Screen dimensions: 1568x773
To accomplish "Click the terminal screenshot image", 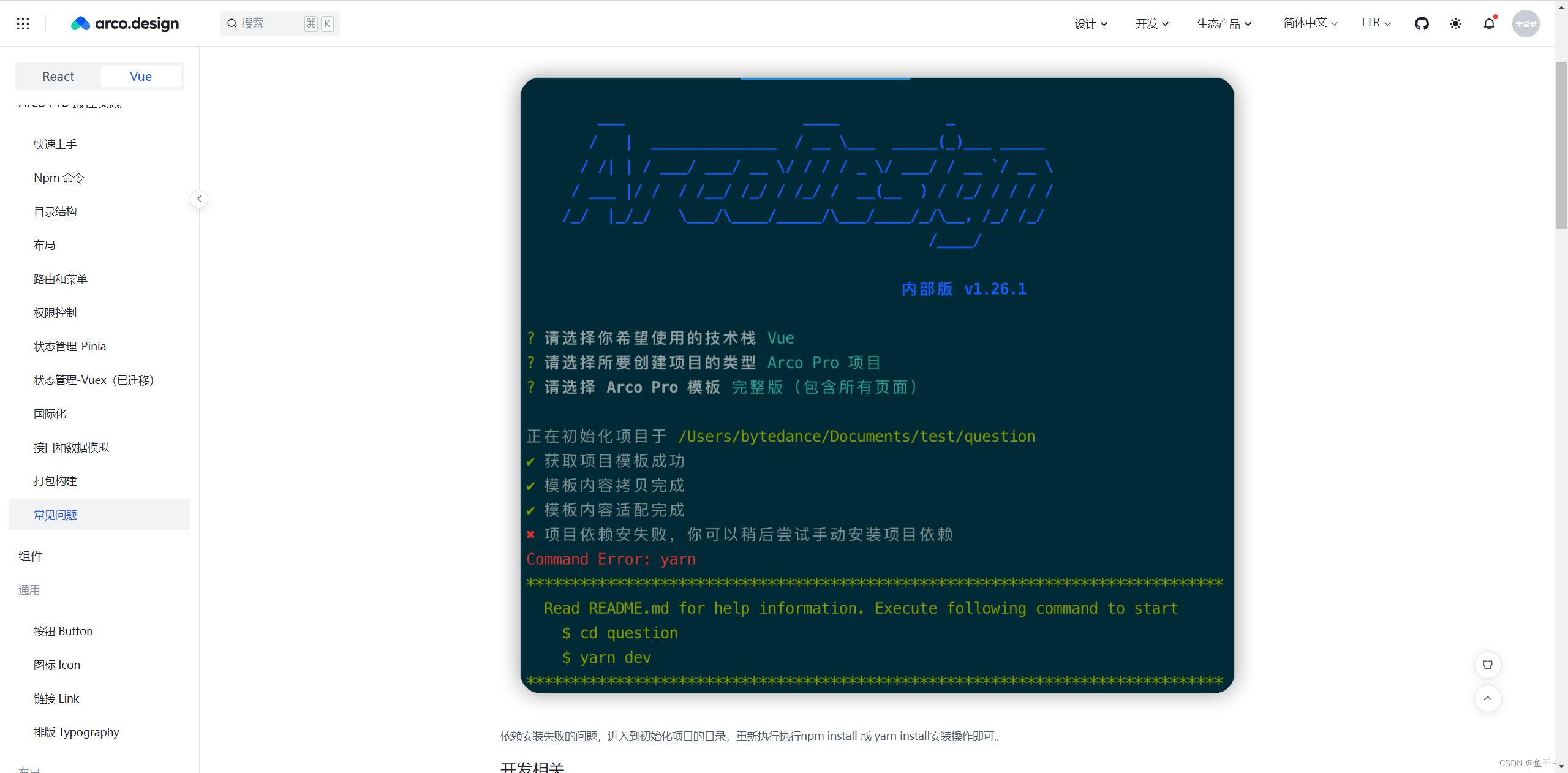I will coord(877,385).
